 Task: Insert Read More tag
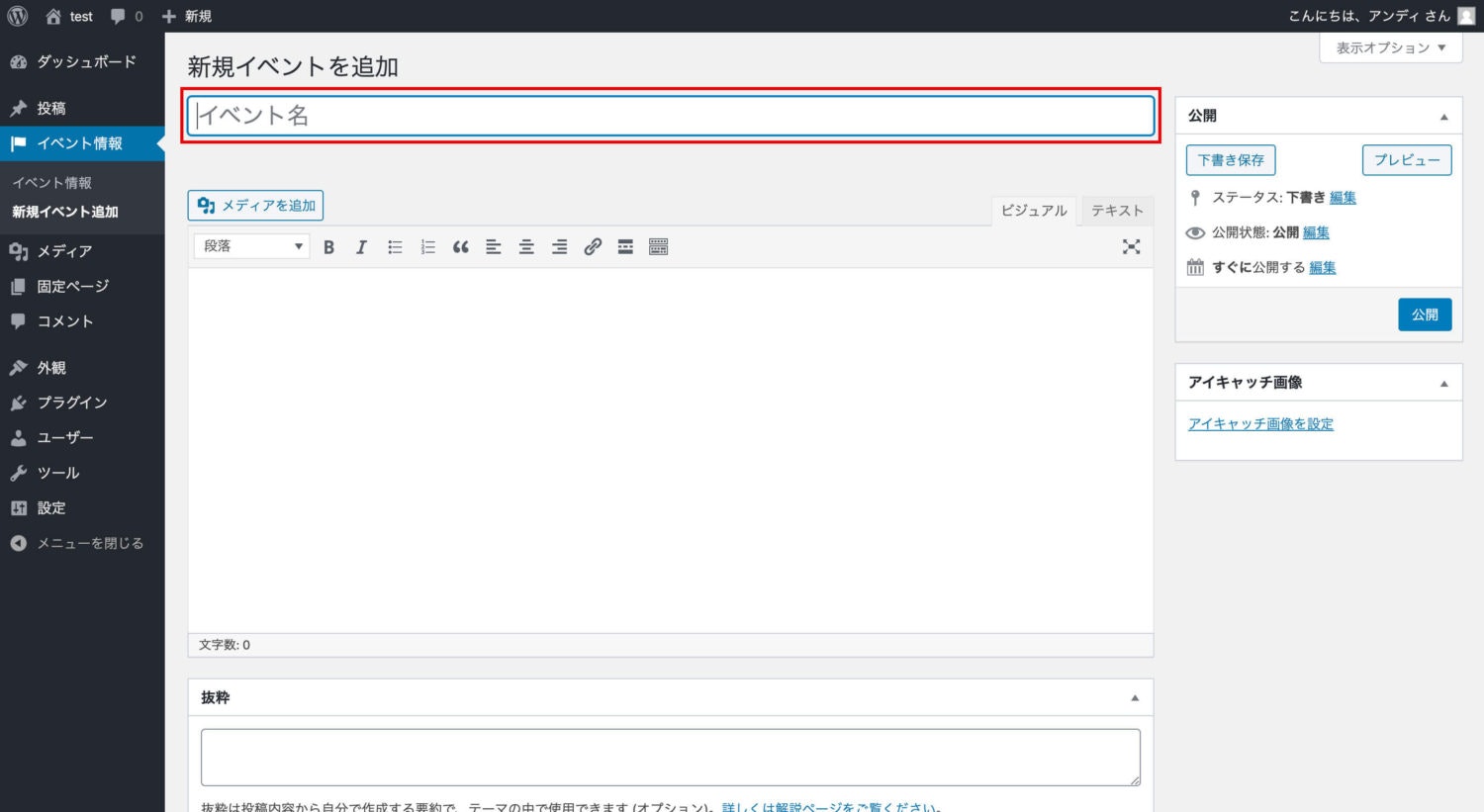(625, 247)
